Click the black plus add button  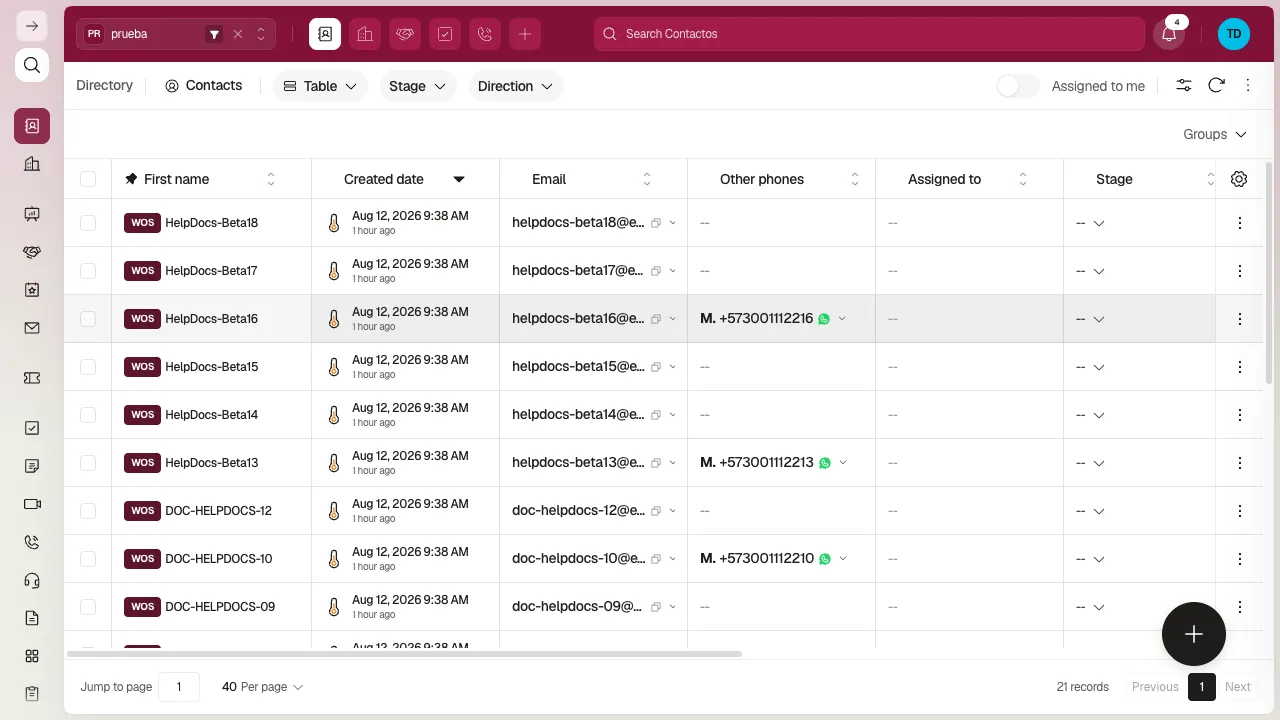pos(1194,634)
